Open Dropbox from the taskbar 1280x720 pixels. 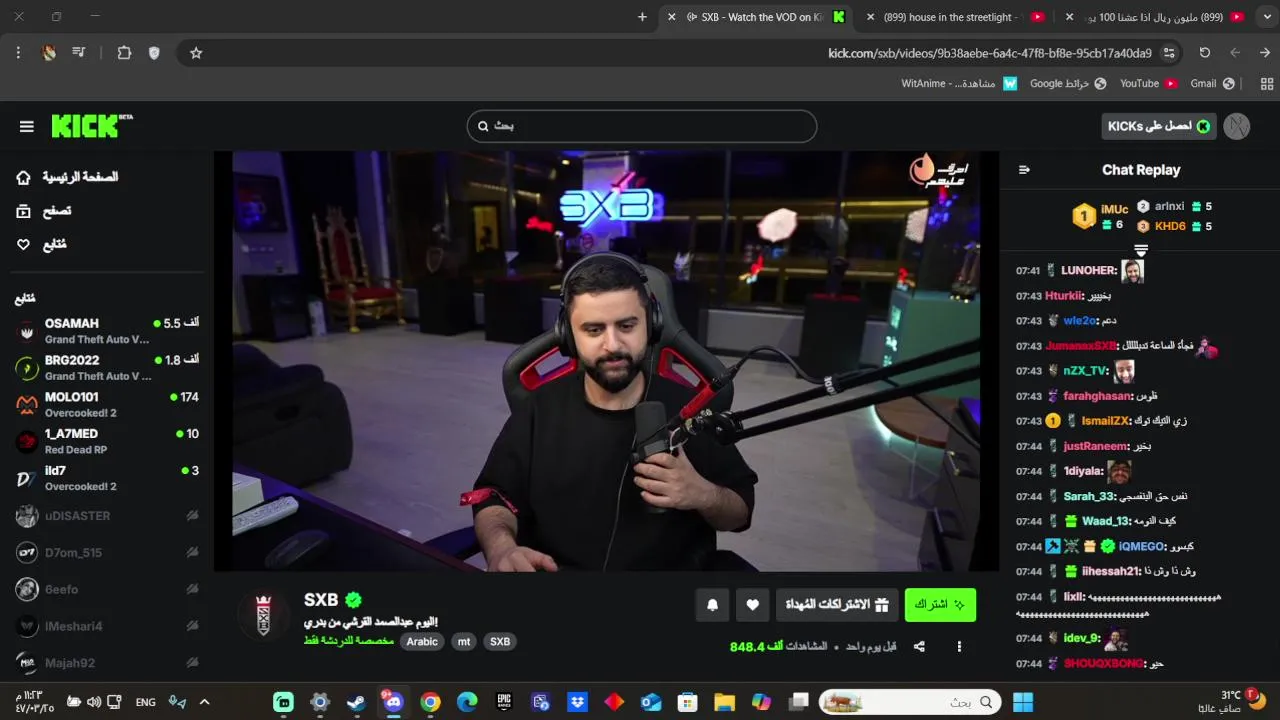[x=577, y=702]
